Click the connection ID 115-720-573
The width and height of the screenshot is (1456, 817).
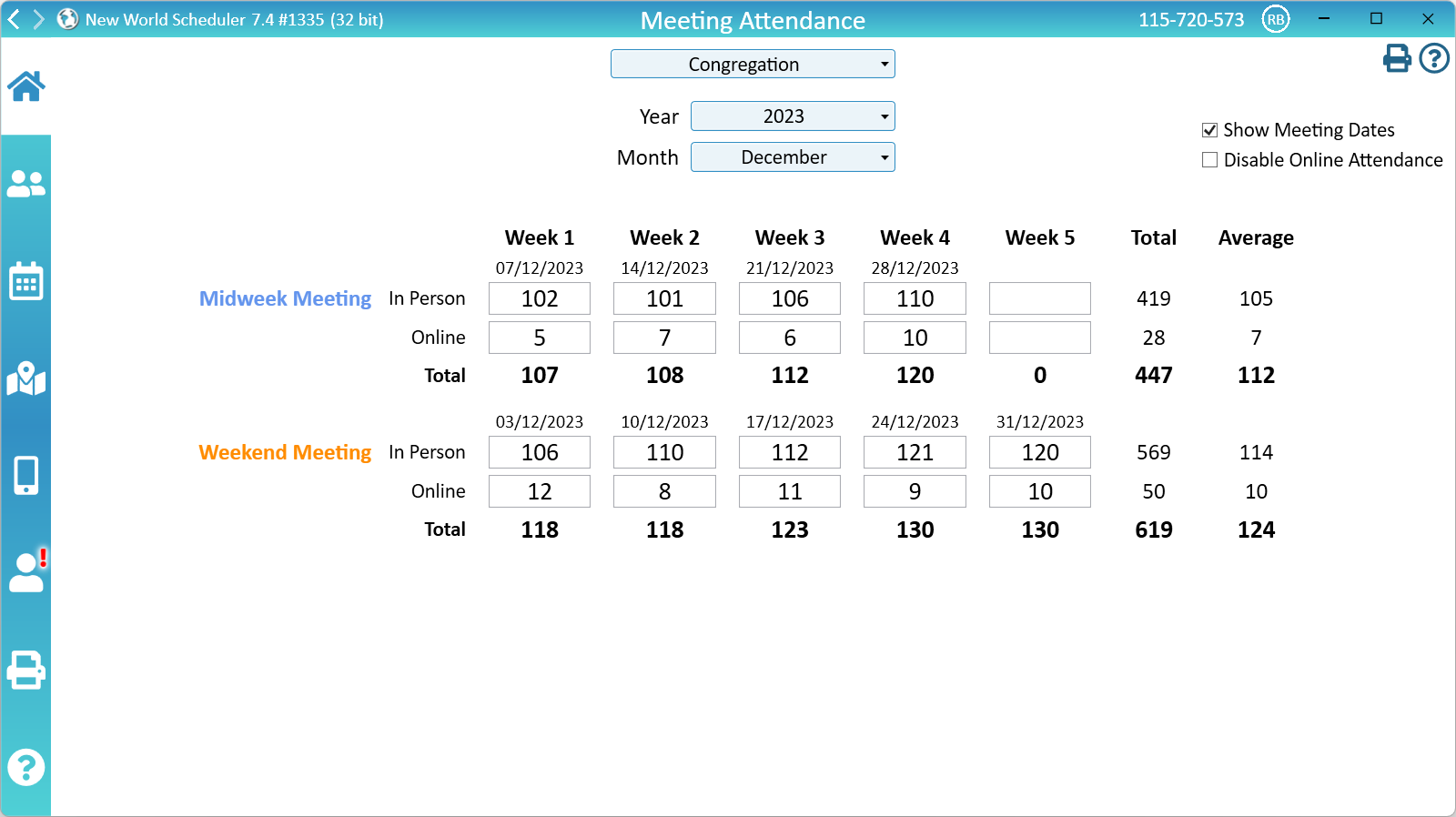point(1191,19)
